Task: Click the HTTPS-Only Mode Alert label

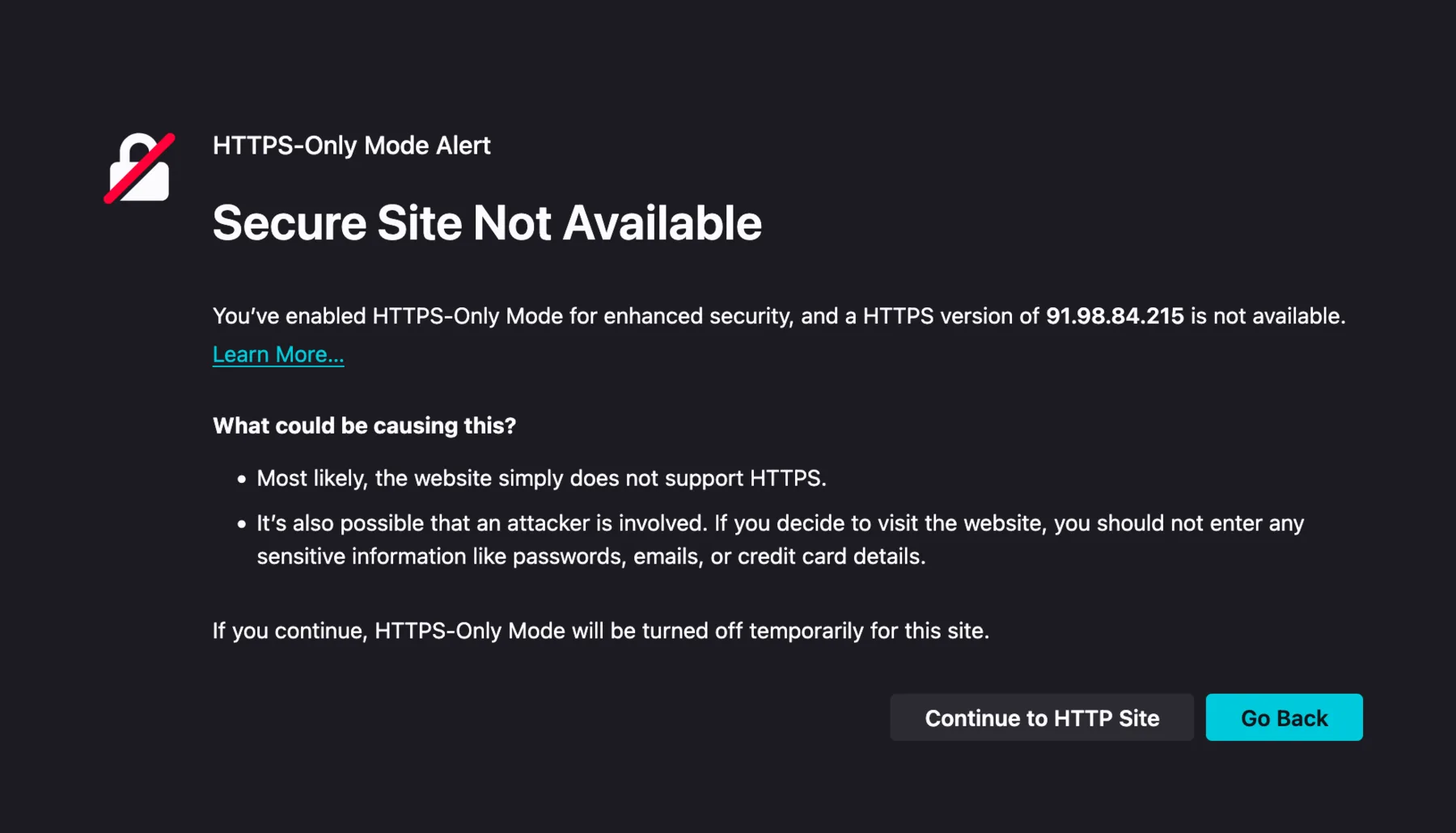Action: coord(350,146)
